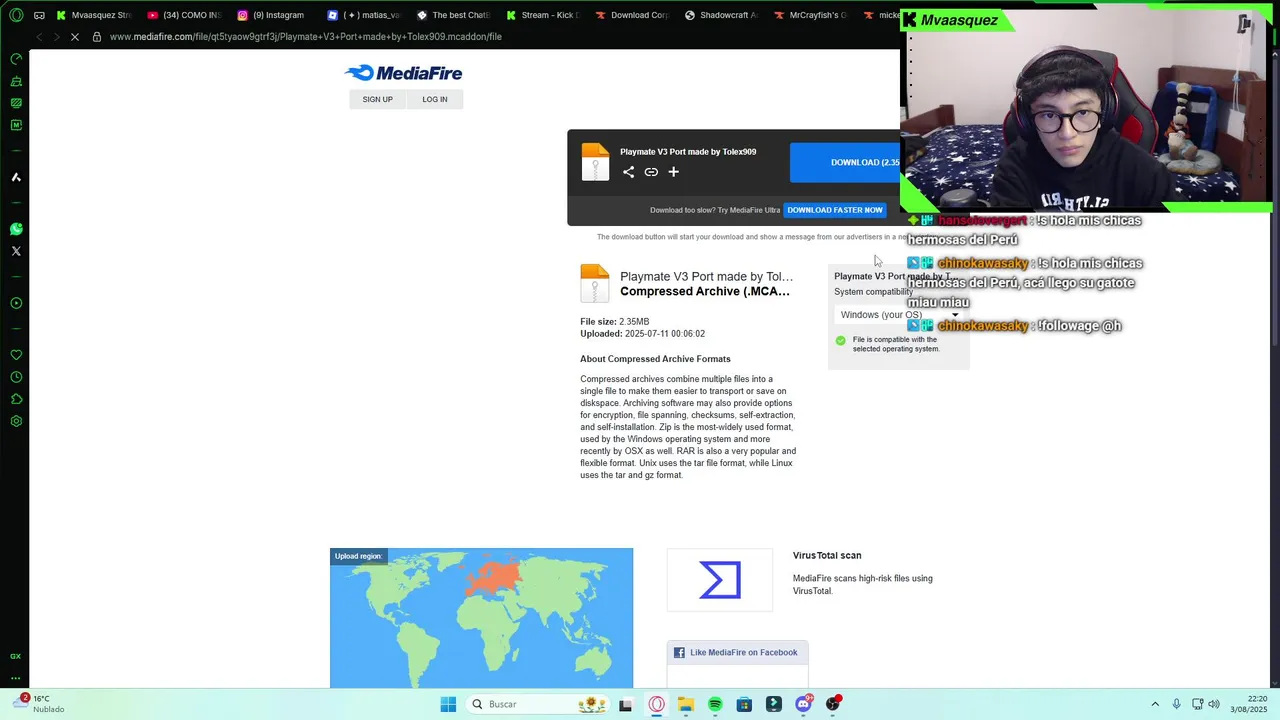This screenshot has width=1280, height=720.
Task: Click the LOG IN button
Action: [435, 99]
